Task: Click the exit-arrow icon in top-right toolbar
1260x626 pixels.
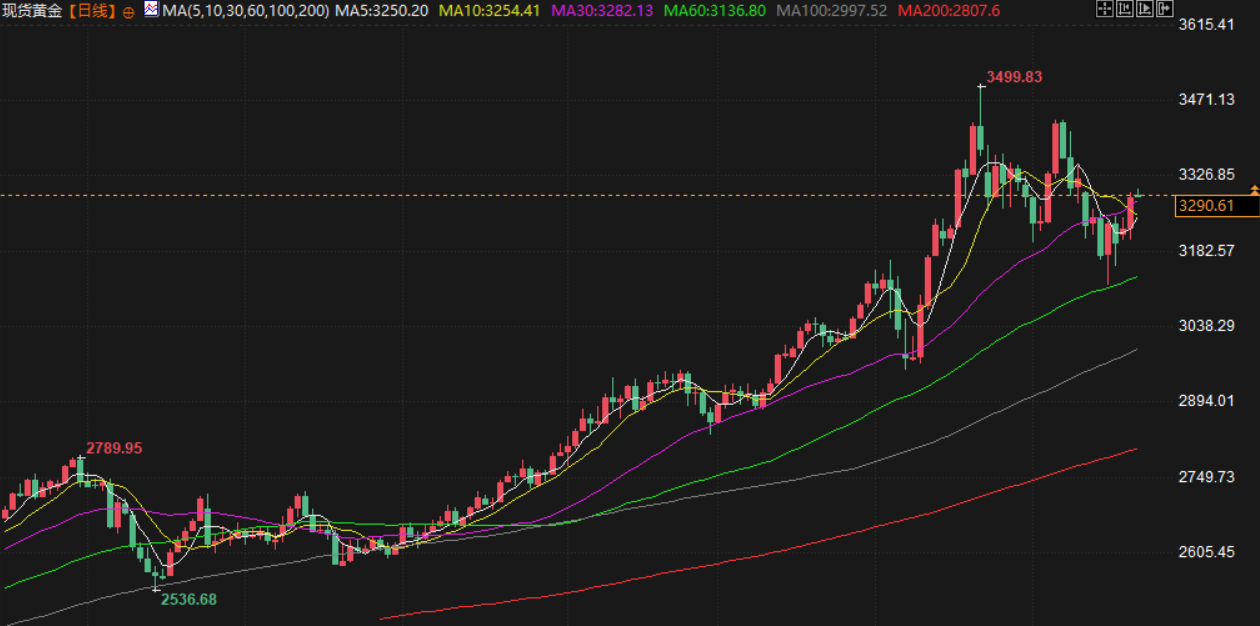Action: point(1166,10)
